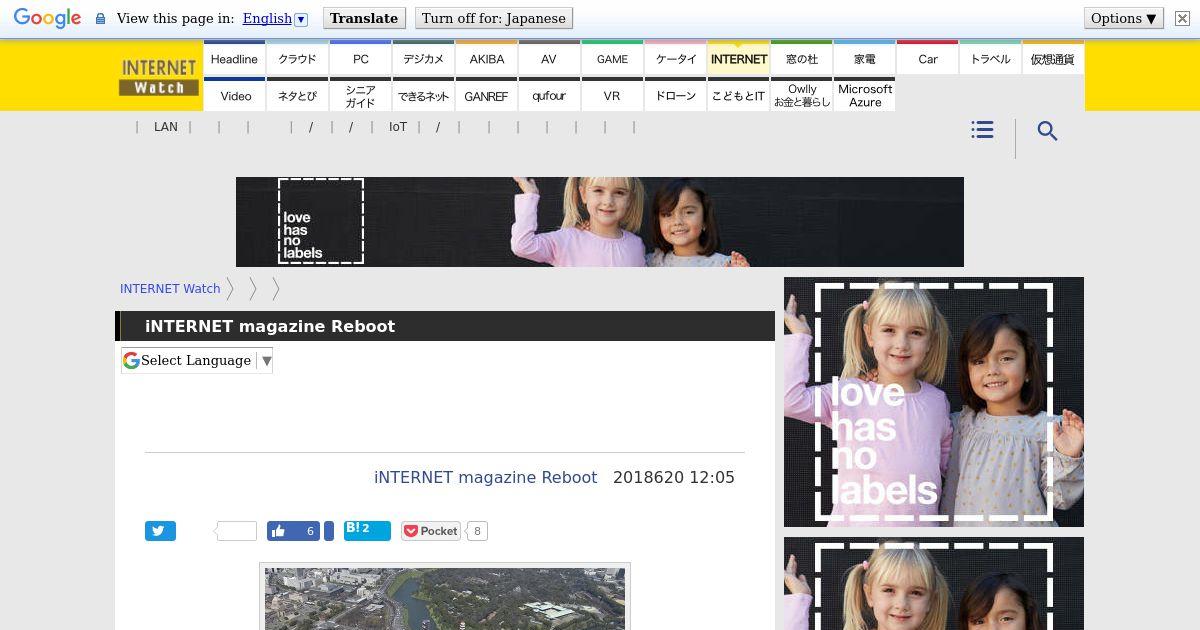Open the 窓の杜 tab
The image size is (1200, 630).
click(801, 59)
